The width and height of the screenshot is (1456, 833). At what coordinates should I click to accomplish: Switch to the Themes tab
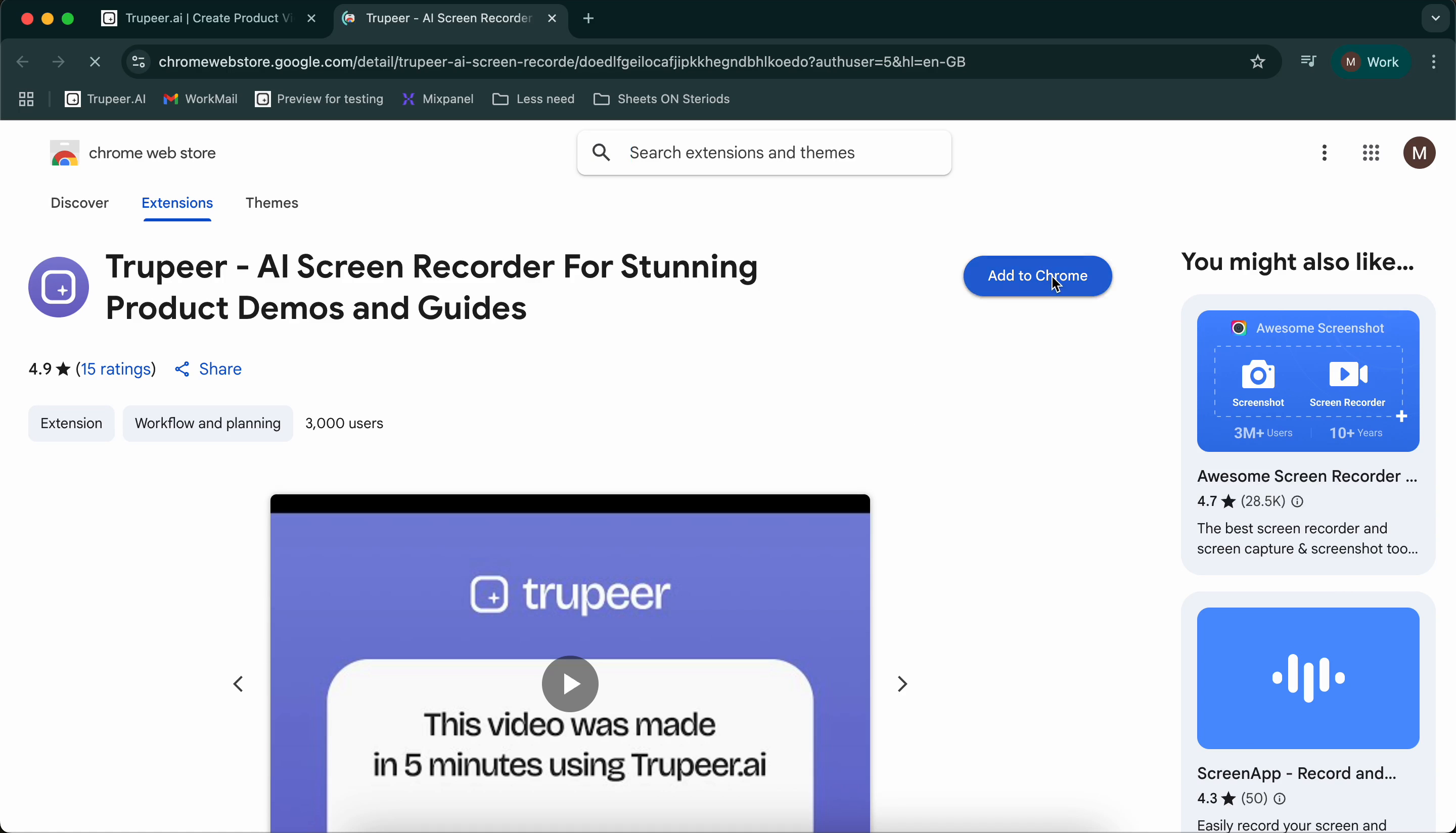(271, 203)
